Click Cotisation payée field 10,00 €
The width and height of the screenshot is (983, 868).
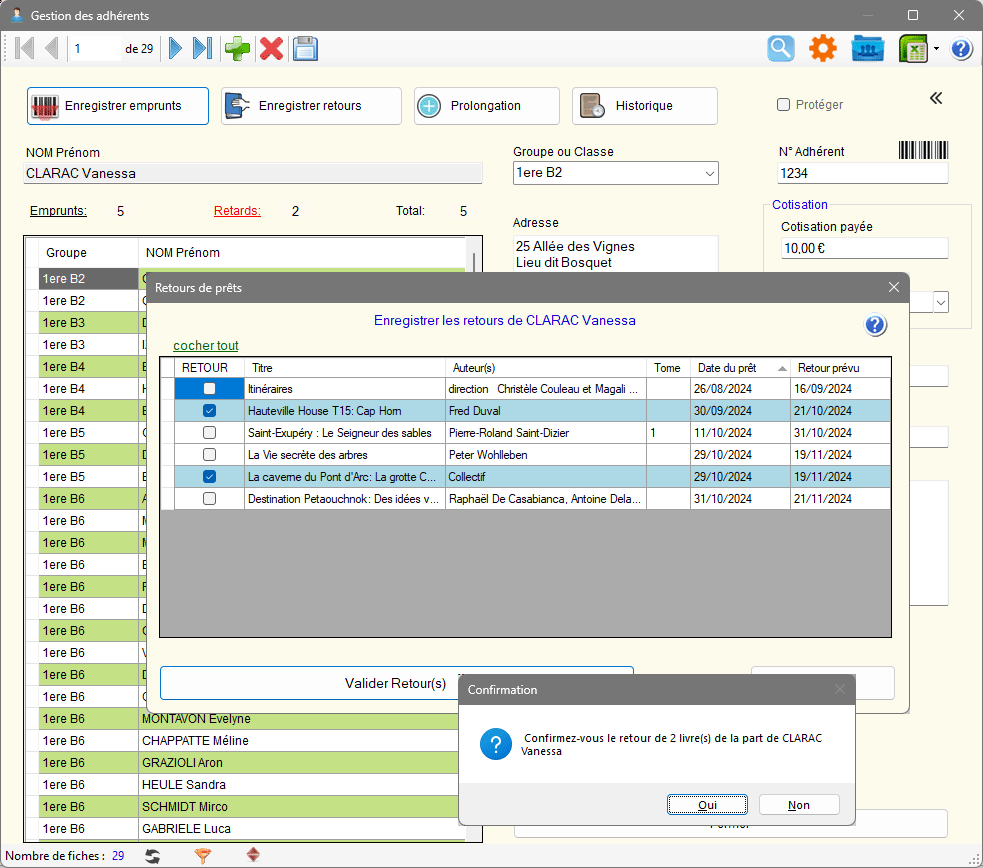pyautogui.click(x=865, y=248)
